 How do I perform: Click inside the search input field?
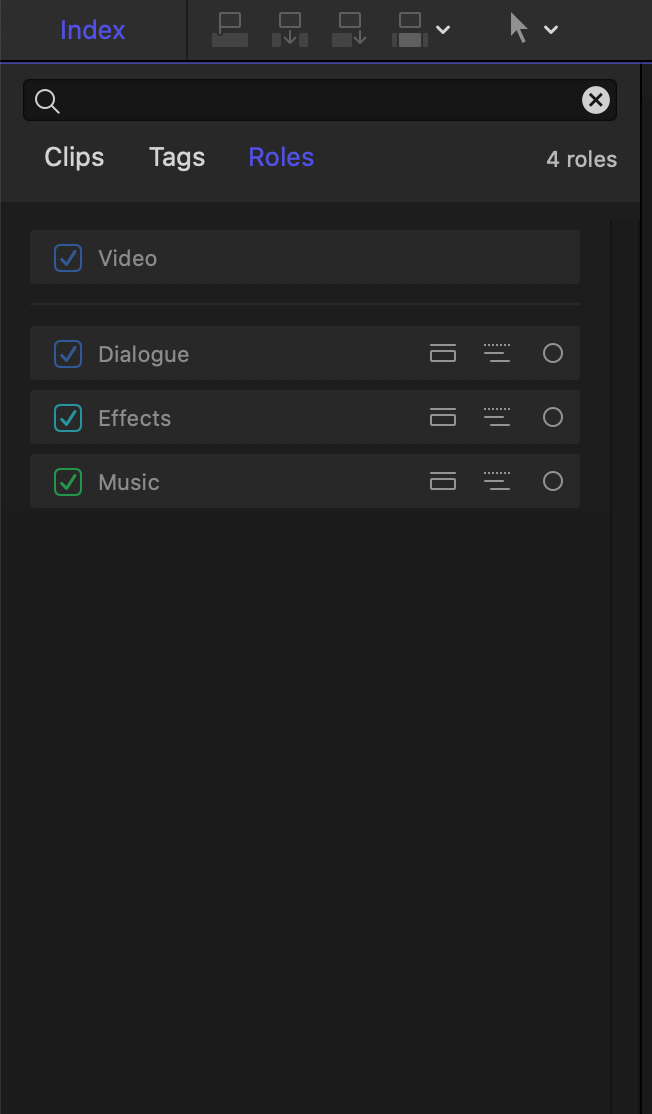pos(300,100)
